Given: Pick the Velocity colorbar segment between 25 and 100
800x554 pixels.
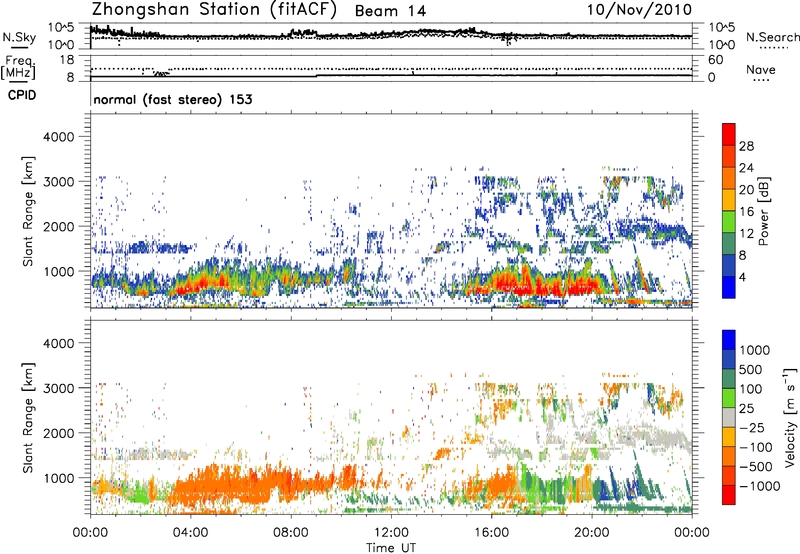Looking at the screenshot, I should pyautogui.click(x=729, y=398).
